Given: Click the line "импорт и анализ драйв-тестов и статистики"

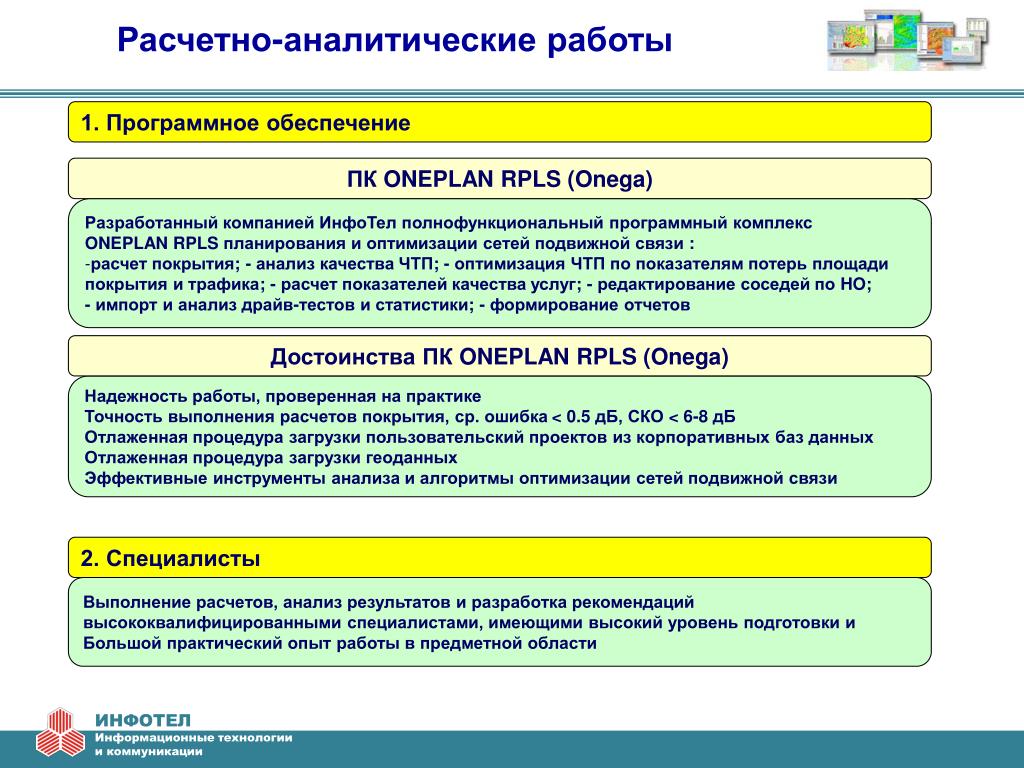Looking at the screenshot, I should [x=387, y=305].
